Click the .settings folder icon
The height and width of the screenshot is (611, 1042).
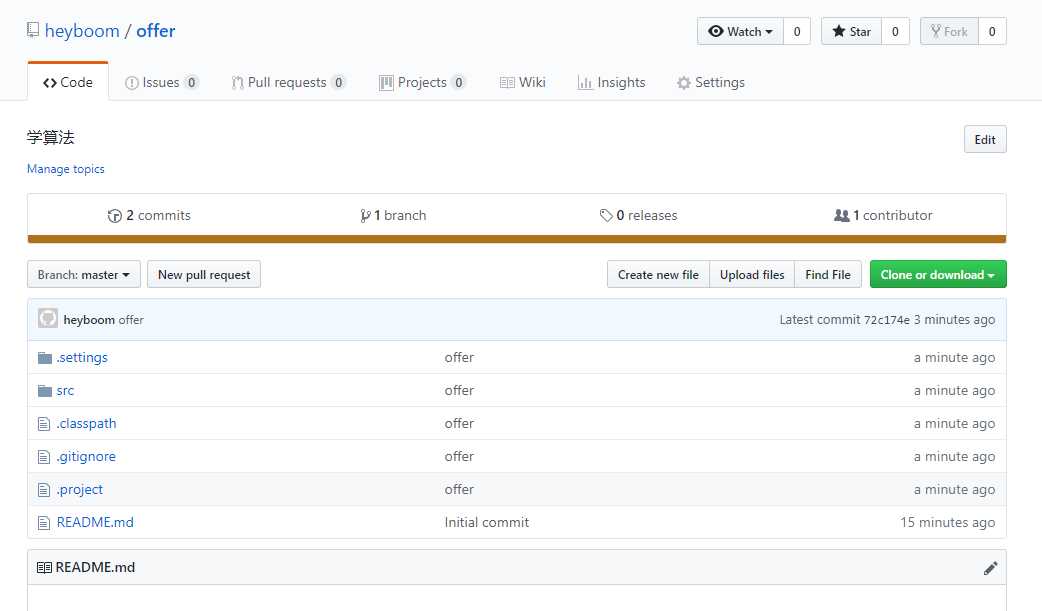[45, 358]
